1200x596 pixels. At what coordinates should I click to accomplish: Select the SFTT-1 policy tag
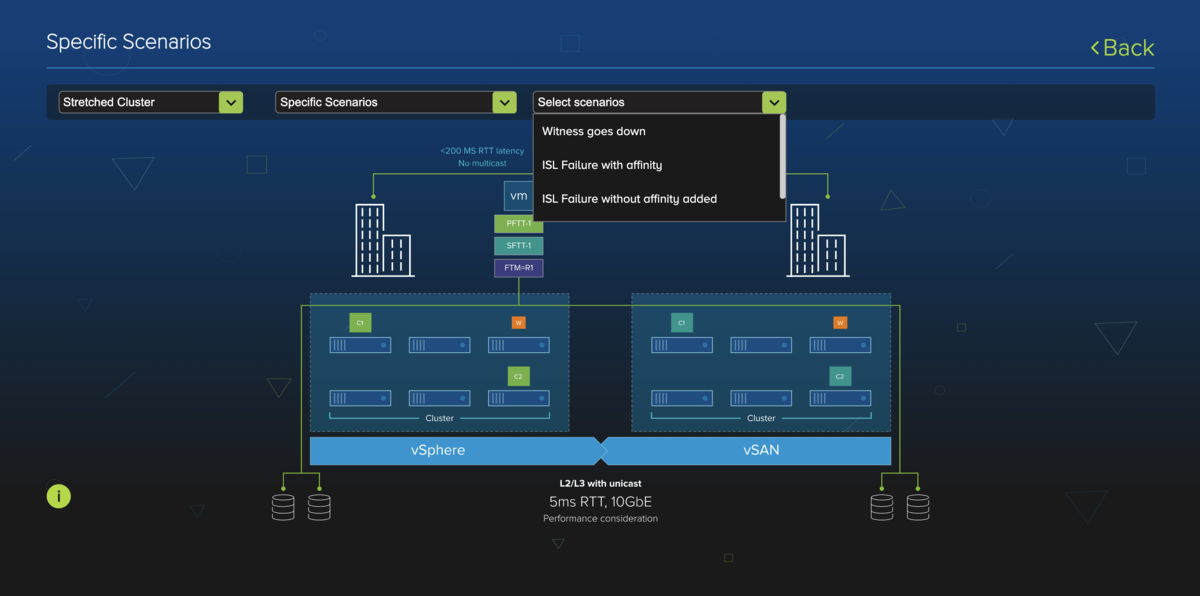[518, 246]
